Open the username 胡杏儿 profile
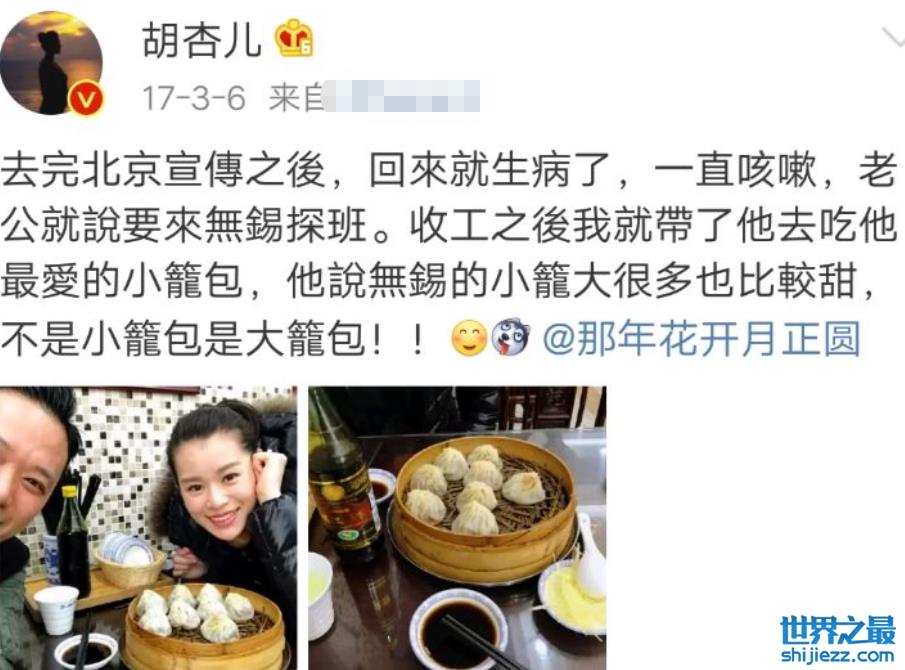 pos(202,40)
